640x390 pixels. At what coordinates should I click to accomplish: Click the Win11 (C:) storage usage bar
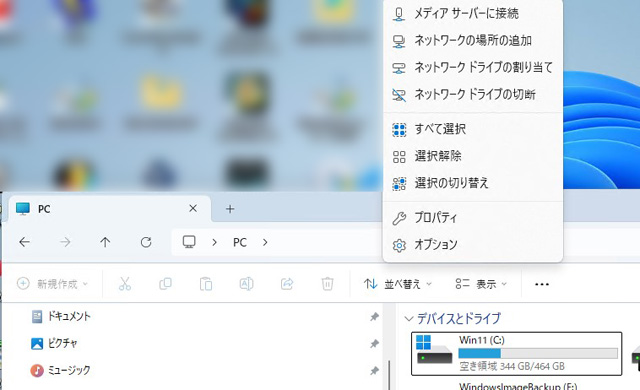538,353
